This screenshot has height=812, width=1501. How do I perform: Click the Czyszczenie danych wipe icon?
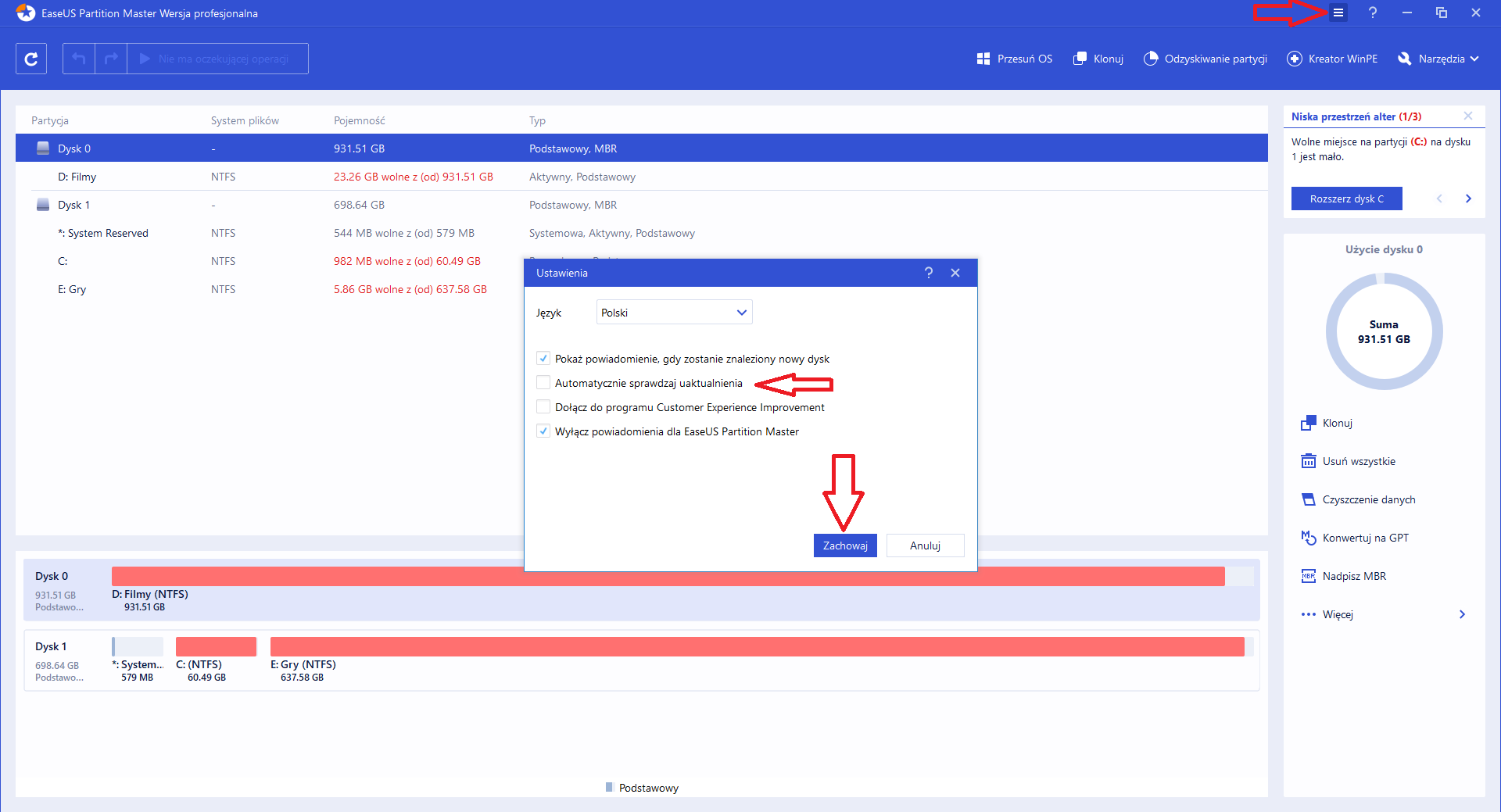1308,499
